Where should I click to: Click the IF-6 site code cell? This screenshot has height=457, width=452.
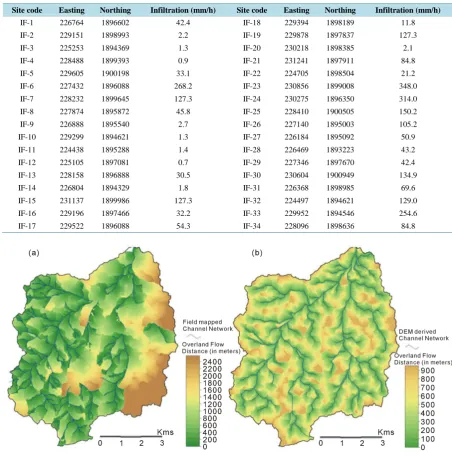click(27, 86)
